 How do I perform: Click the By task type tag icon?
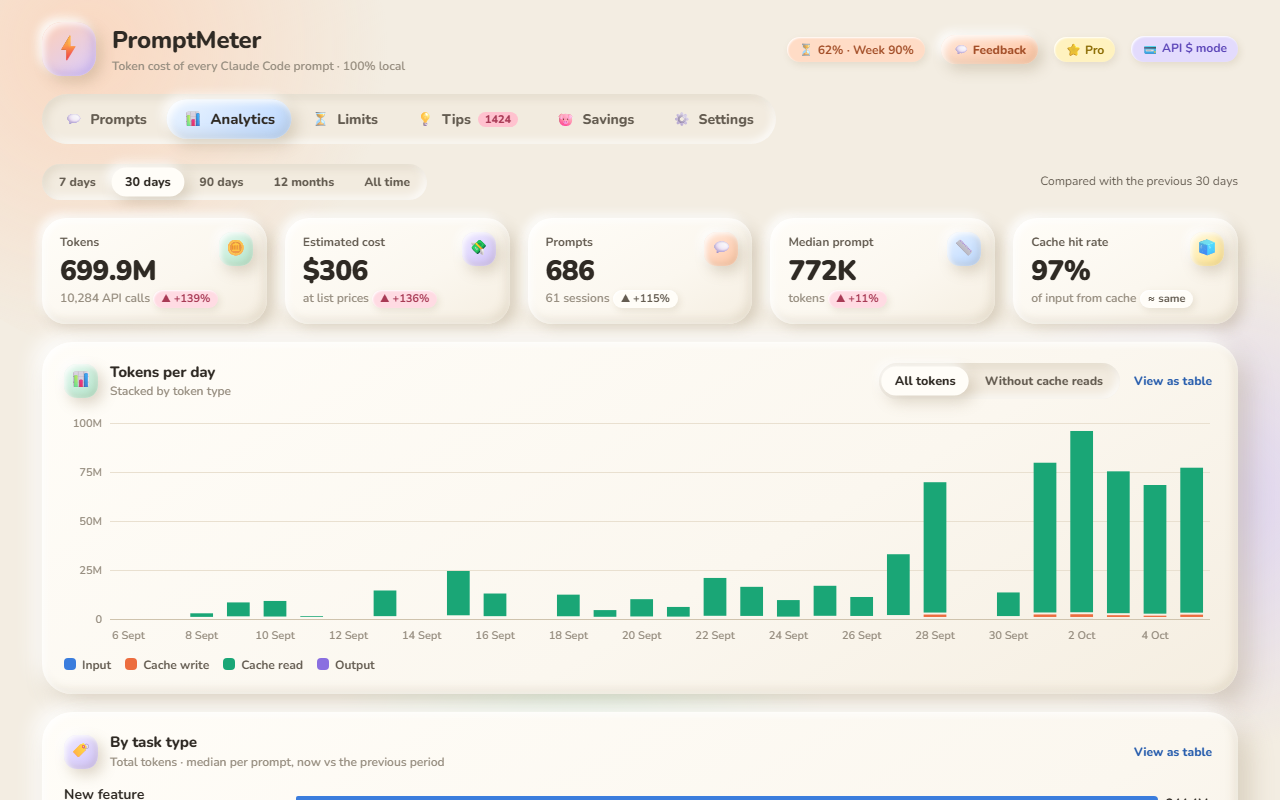click(81, 751)
